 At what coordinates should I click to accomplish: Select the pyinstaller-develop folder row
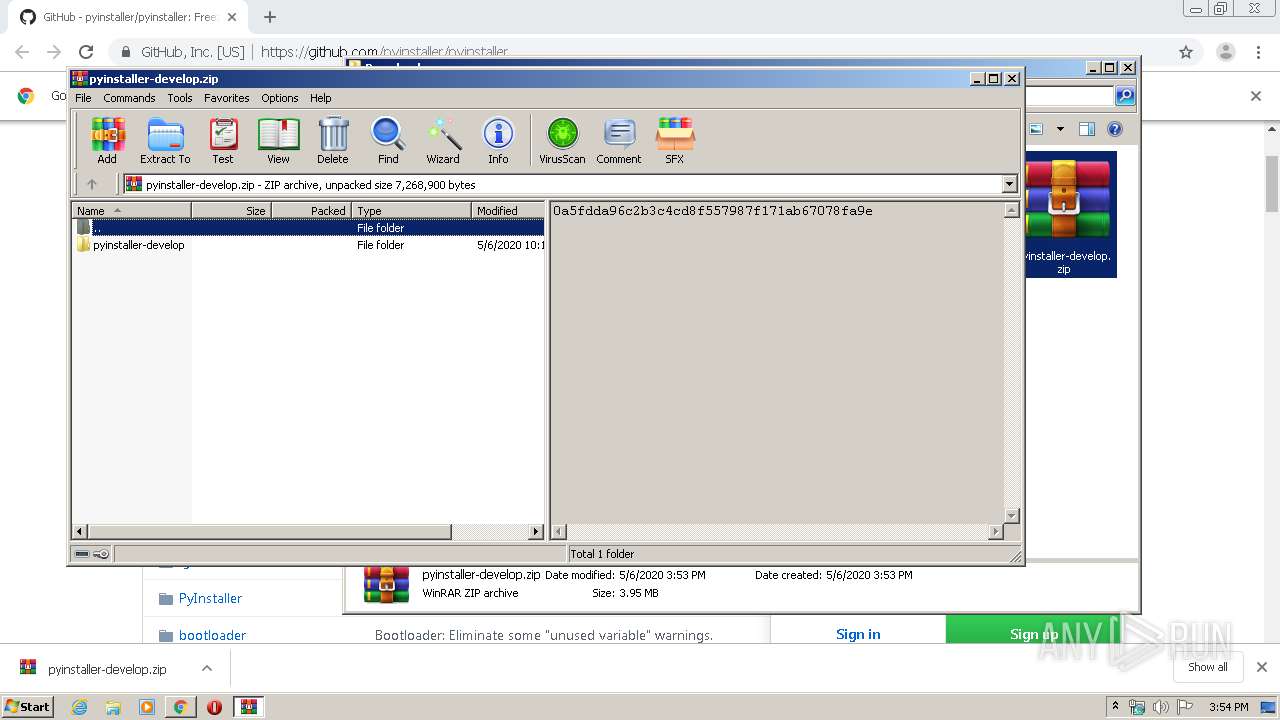click(x=308, y=245)
